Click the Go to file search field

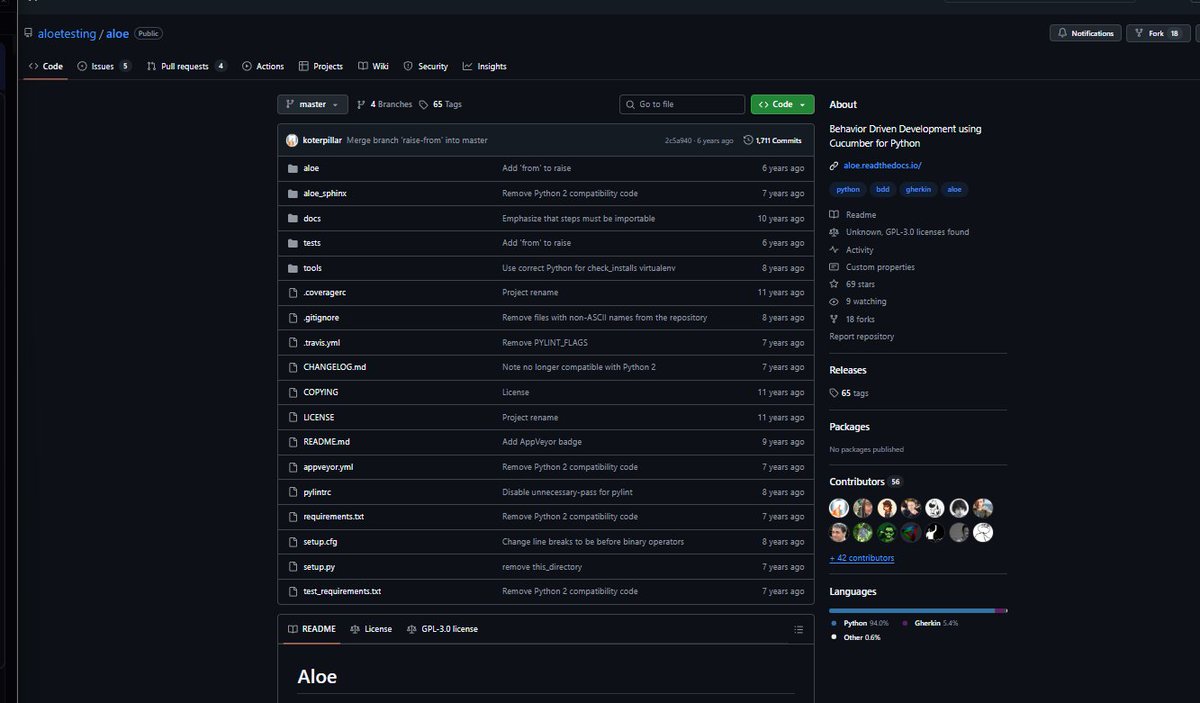coord(682,104)
